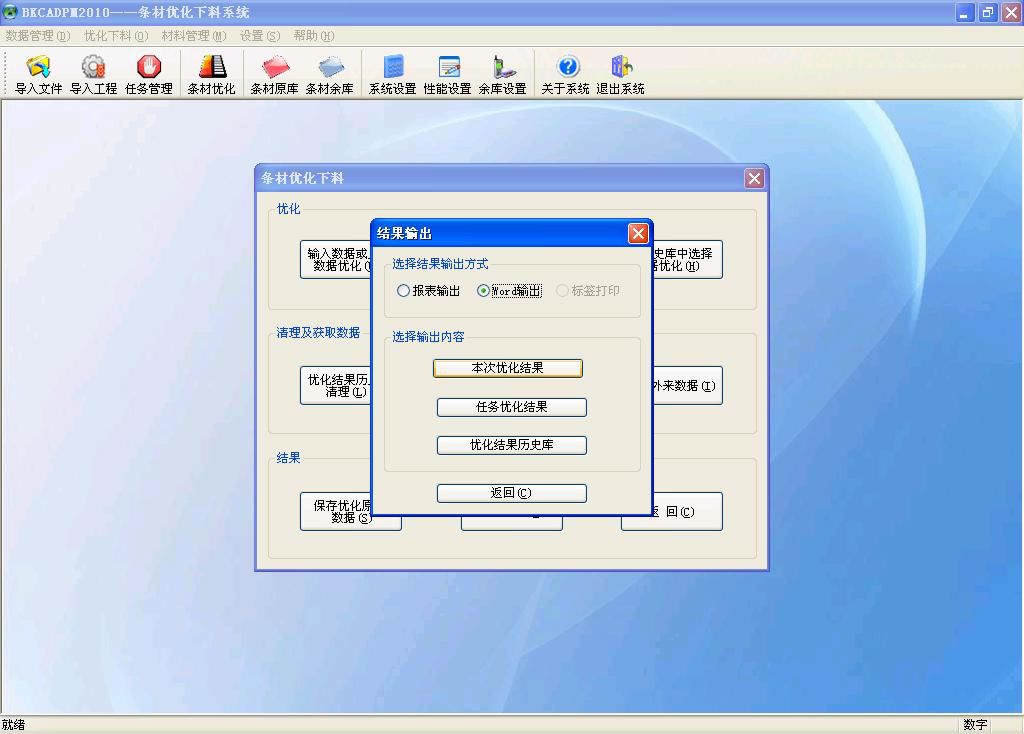Viewport: 1024px width, 734px height.
Task: Click 任务优化结果 button
Action: (x=511, y=407)
